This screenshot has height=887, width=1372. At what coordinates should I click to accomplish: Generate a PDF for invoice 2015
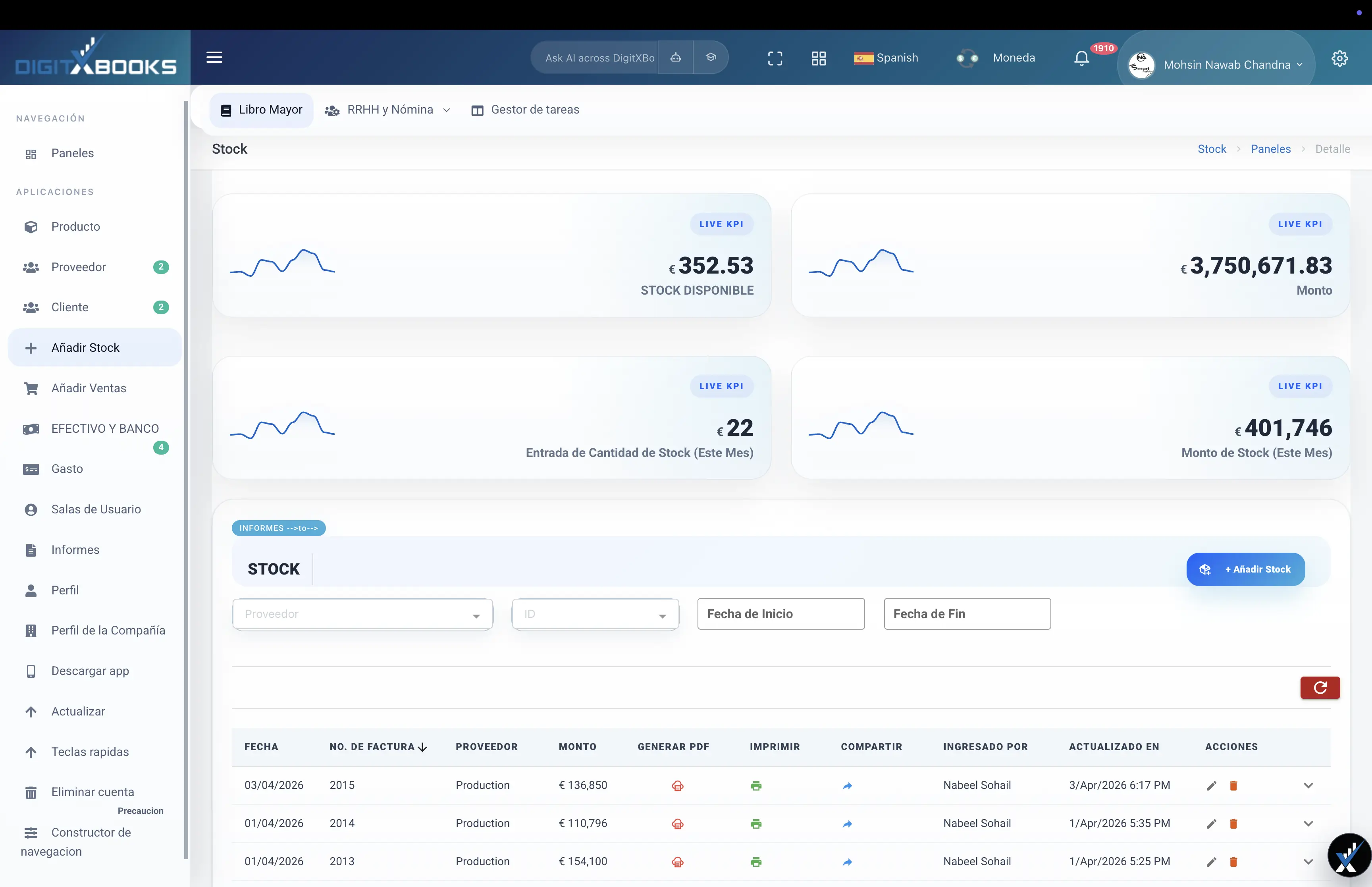[677, 785]
